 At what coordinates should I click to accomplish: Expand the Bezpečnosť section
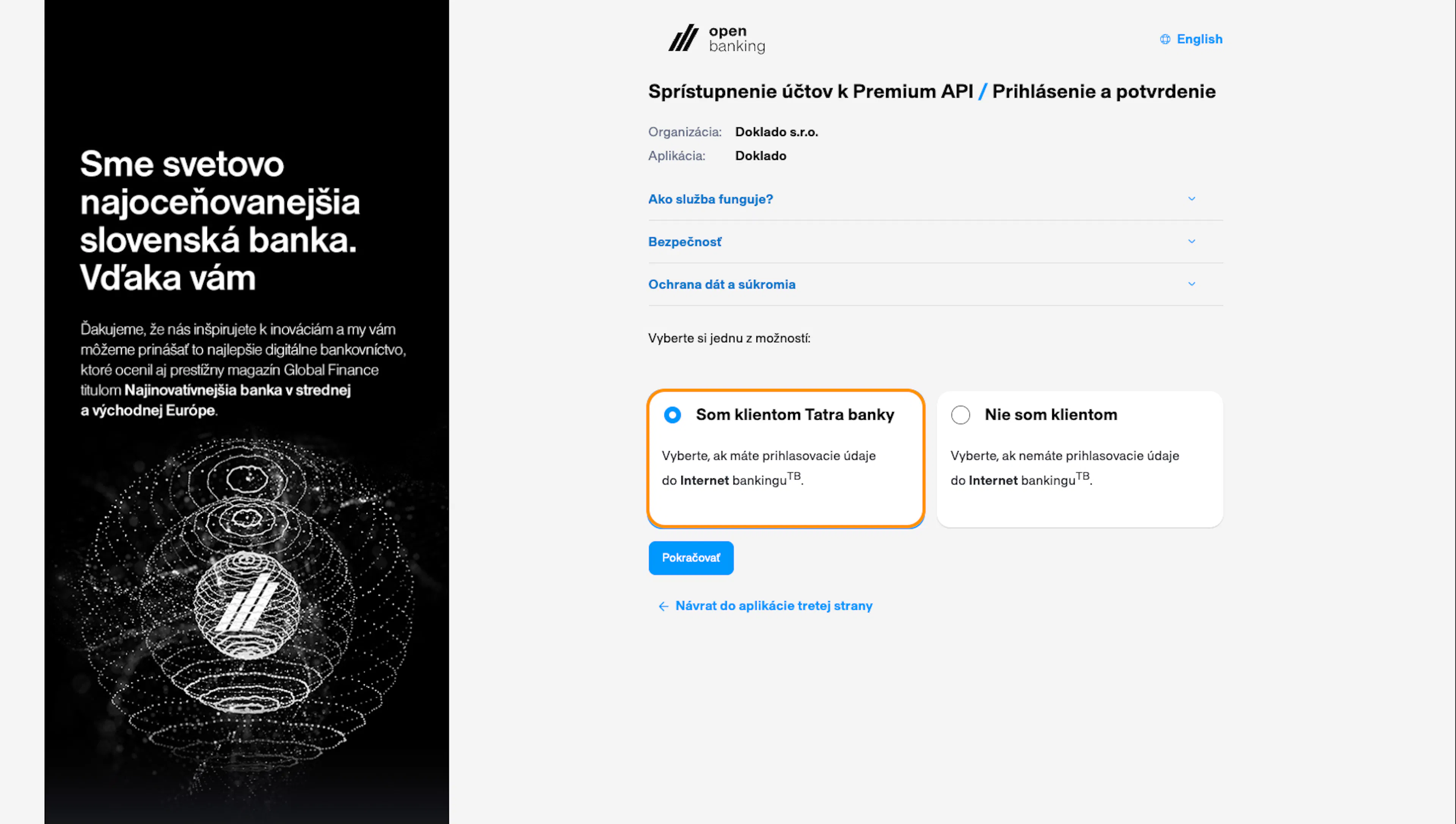pos(935,242)
